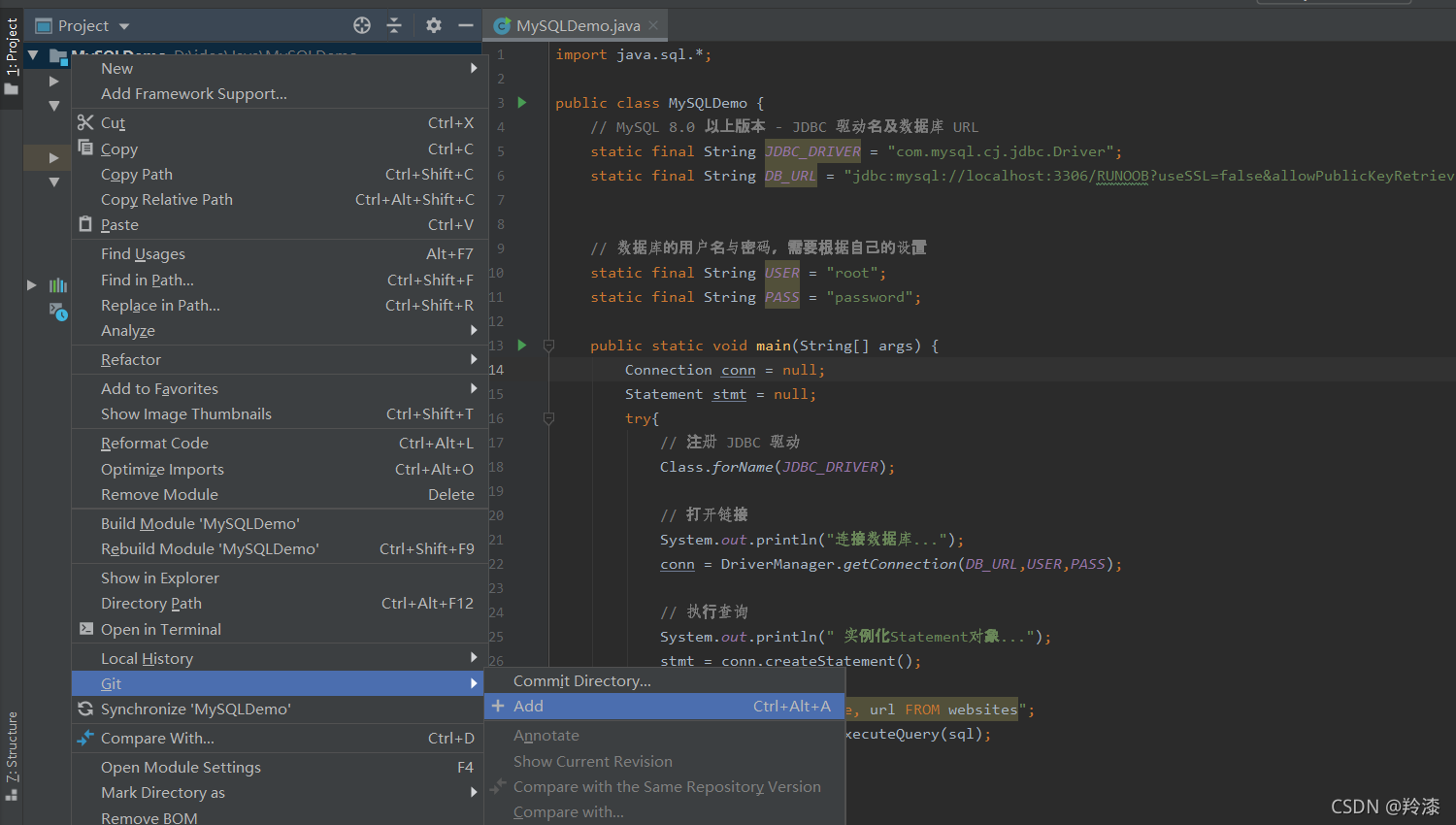Click the Cut scissors icon
This screenshot has height=825, width=1456.
coord(85,122)
